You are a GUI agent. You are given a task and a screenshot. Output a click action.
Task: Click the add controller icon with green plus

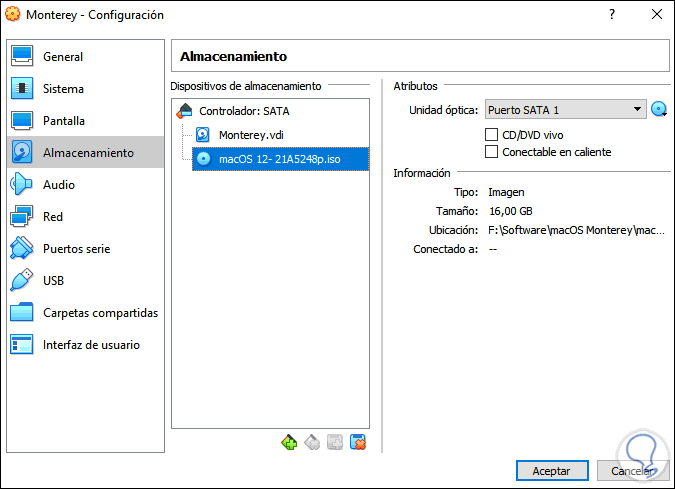point(289,442)
